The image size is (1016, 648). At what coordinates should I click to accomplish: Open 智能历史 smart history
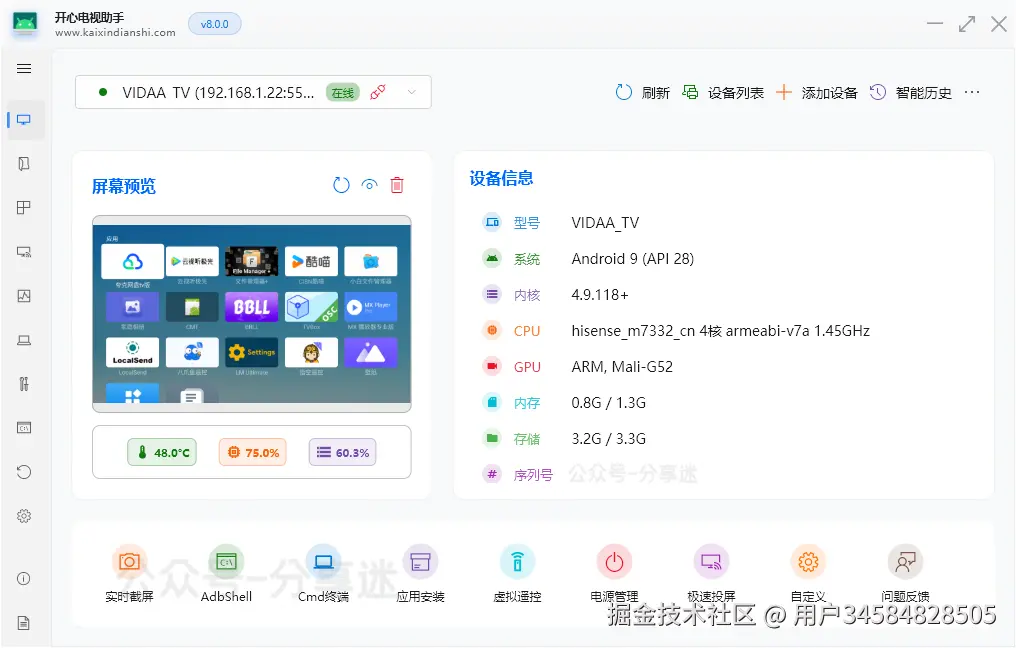[x=910, y=93]
